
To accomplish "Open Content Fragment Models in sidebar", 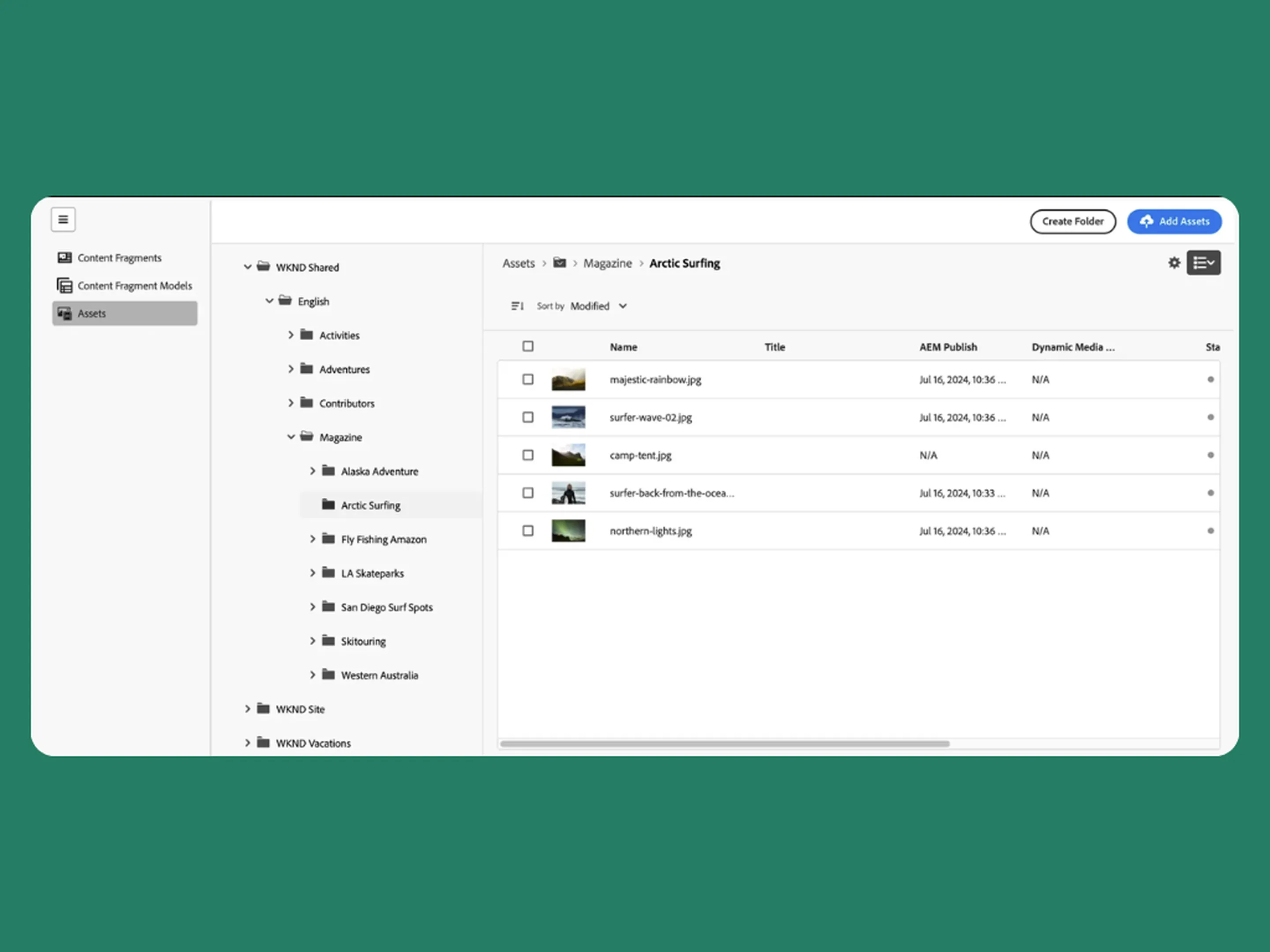I will [125, 285].
